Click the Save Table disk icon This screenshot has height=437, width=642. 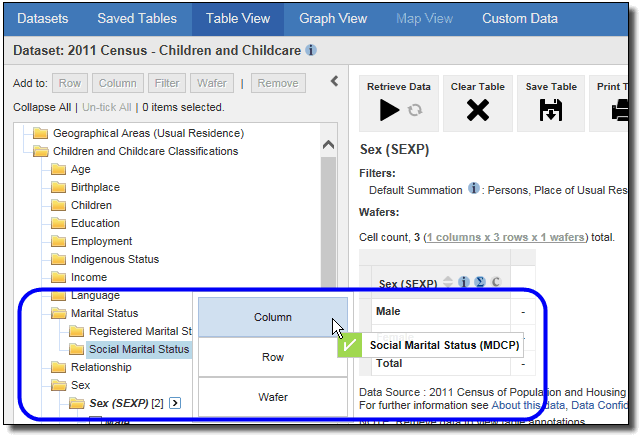pos(551,110)
